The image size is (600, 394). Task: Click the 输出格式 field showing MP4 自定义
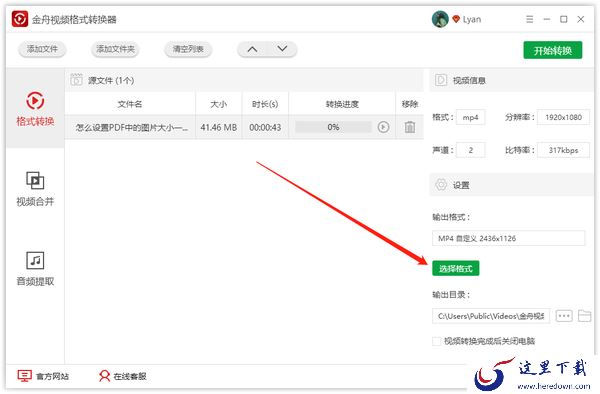pos(509,238)
